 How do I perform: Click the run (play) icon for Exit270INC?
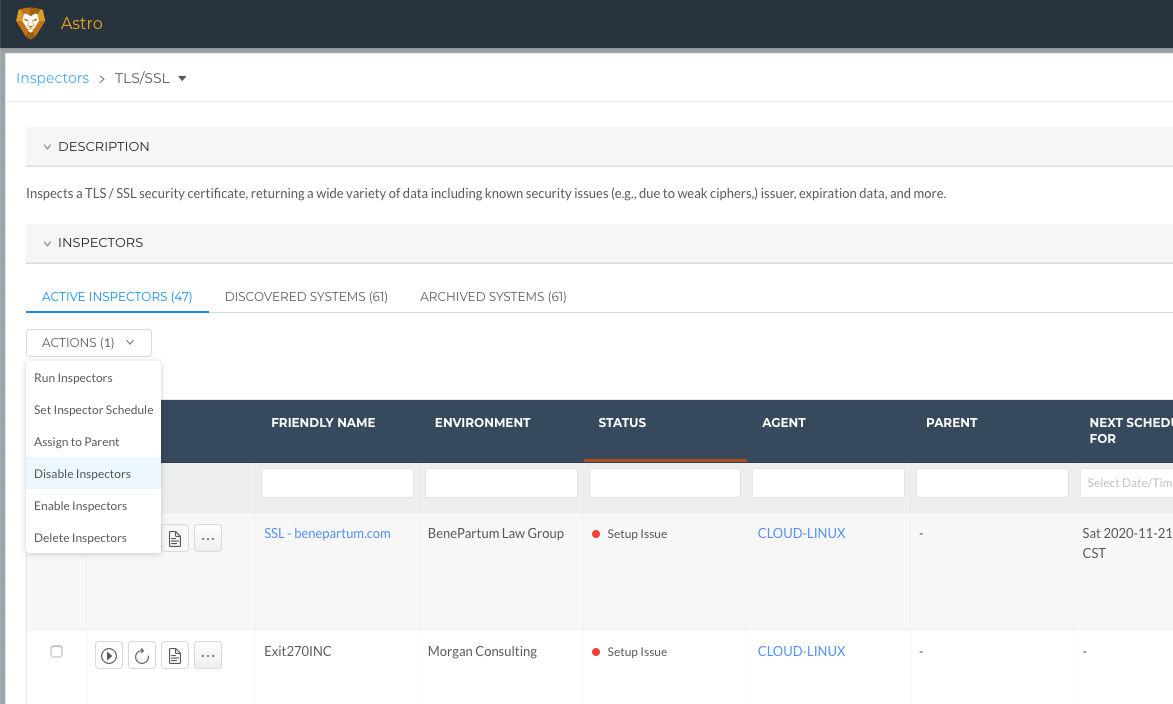click(x=109, y=655)
